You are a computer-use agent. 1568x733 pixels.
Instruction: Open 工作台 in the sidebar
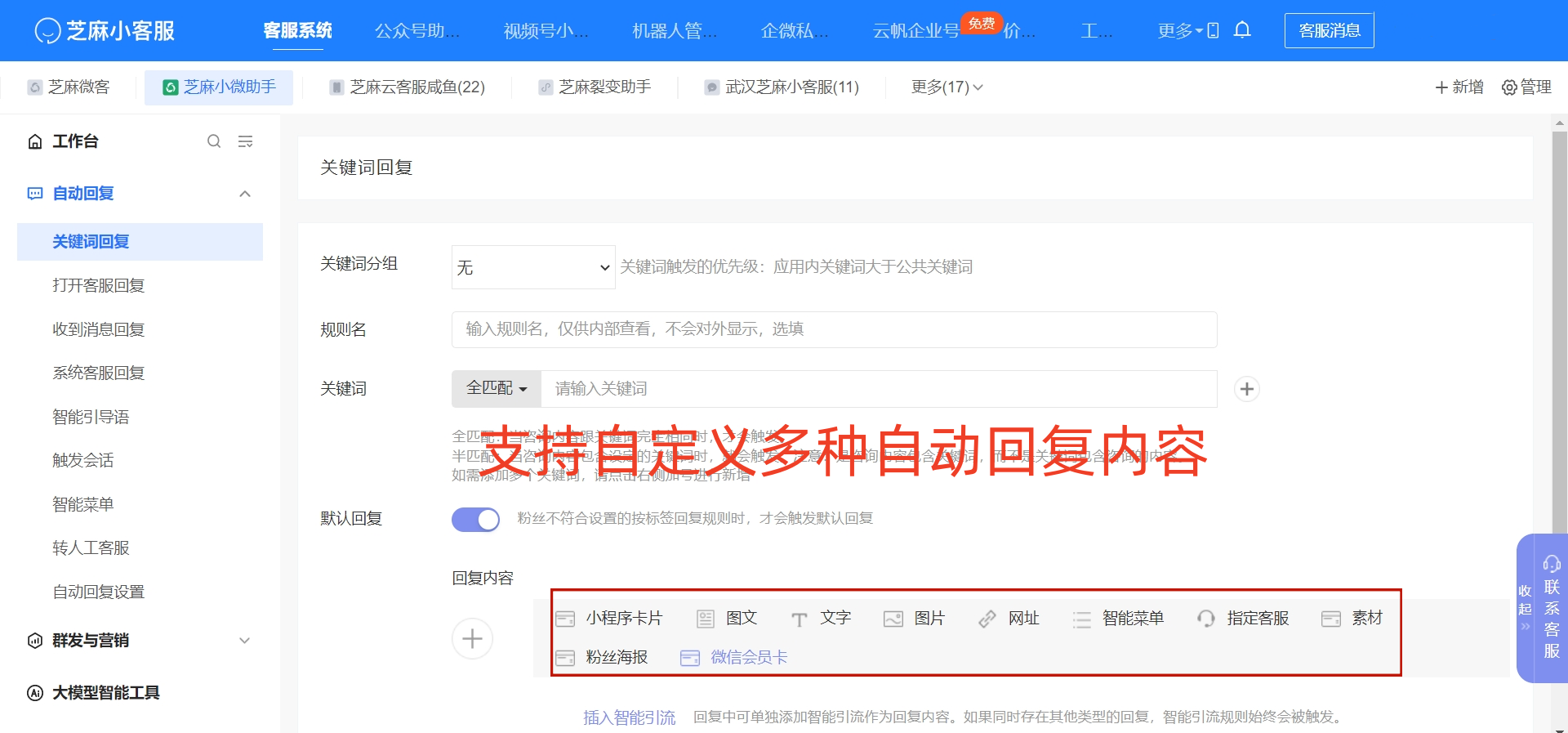tap(75, 141)
